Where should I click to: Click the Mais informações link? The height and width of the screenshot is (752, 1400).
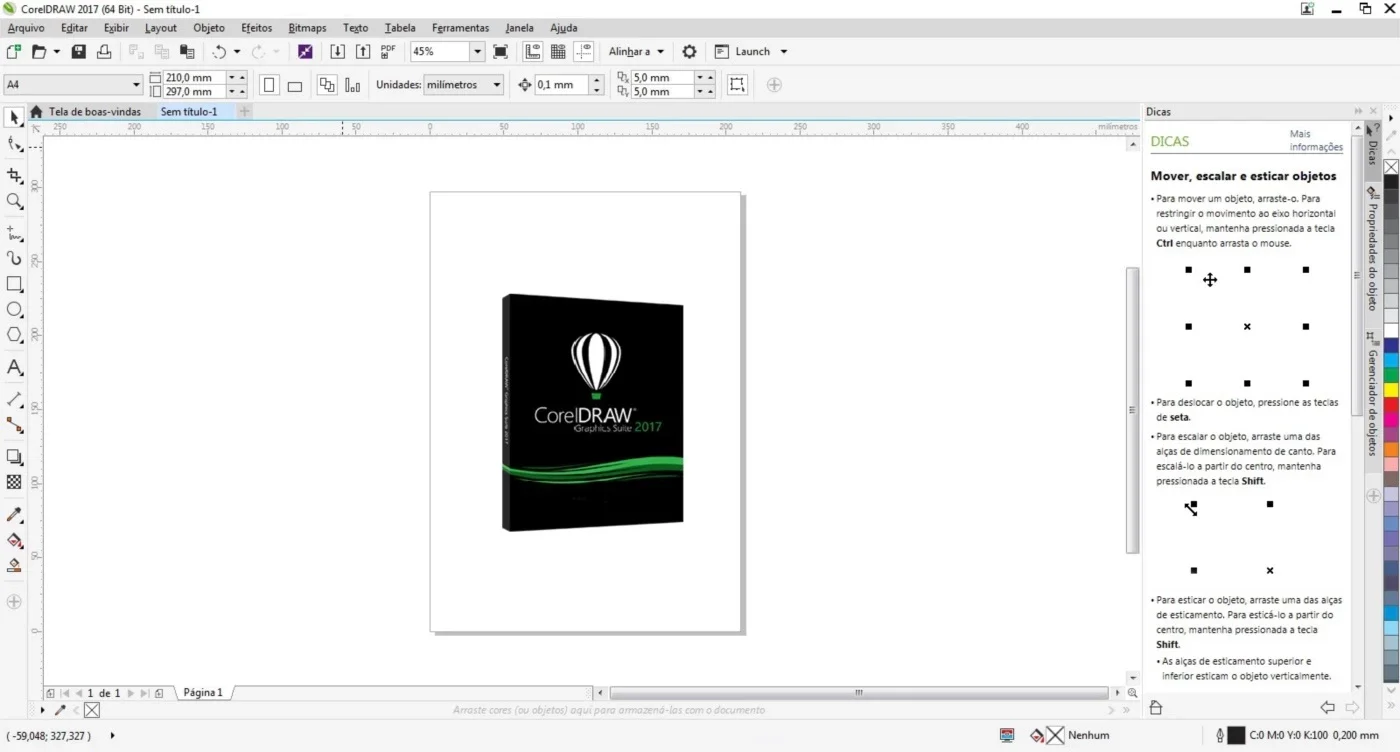[x=1316, y=140]
